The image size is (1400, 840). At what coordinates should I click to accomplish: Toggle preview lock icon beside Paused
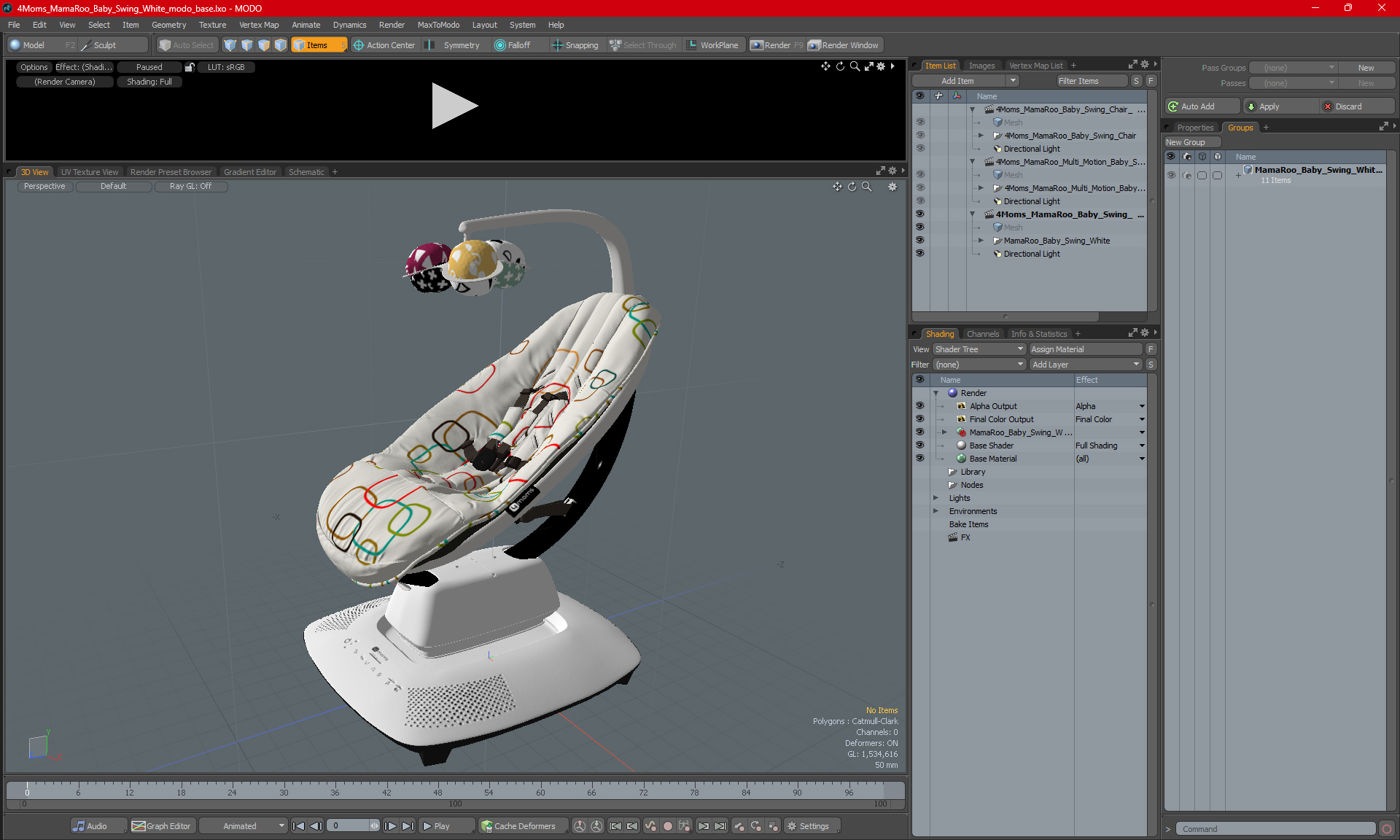pyautogui.click(x=190, y=67)
